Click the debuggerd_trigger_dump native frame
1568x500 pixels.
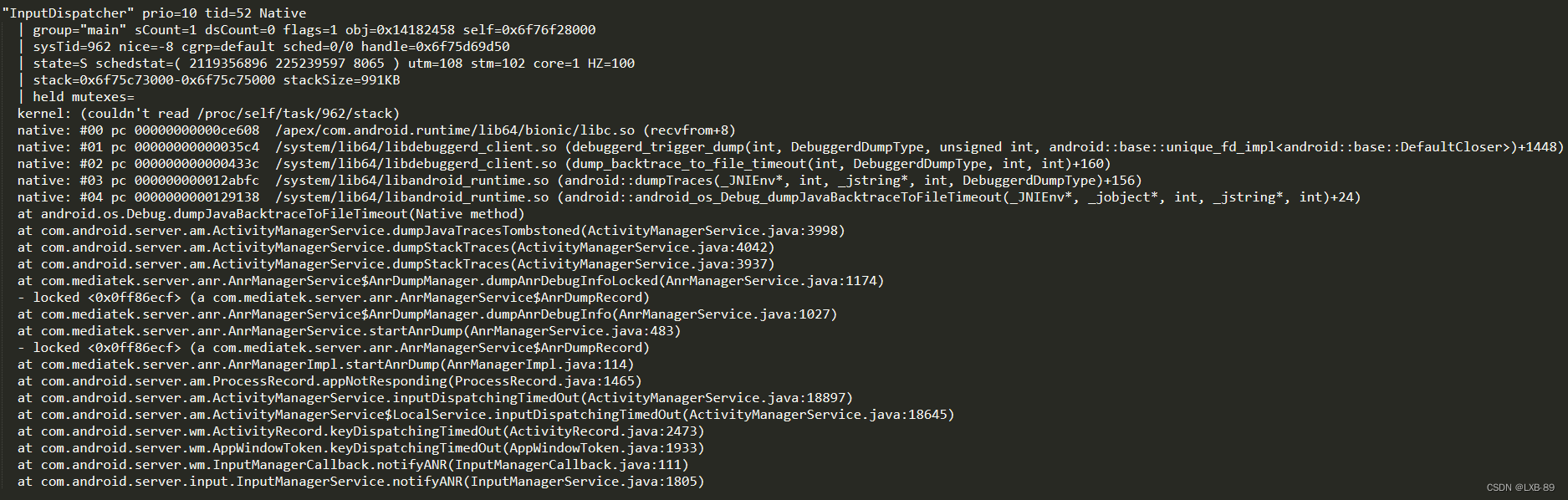coord(790,147)
